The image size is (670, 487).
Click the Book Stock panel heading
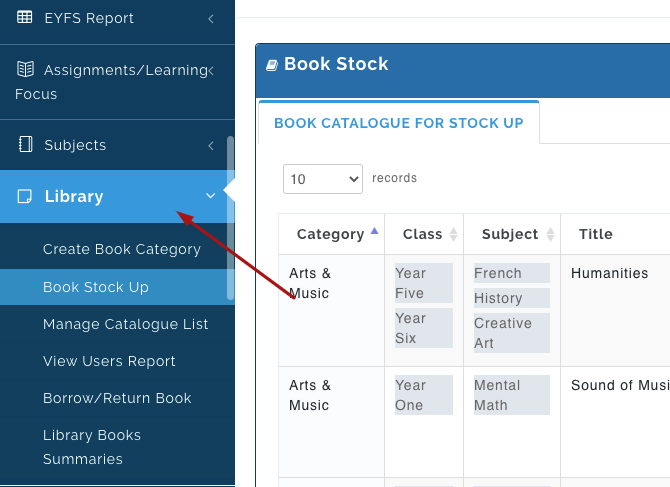[336, 64]
